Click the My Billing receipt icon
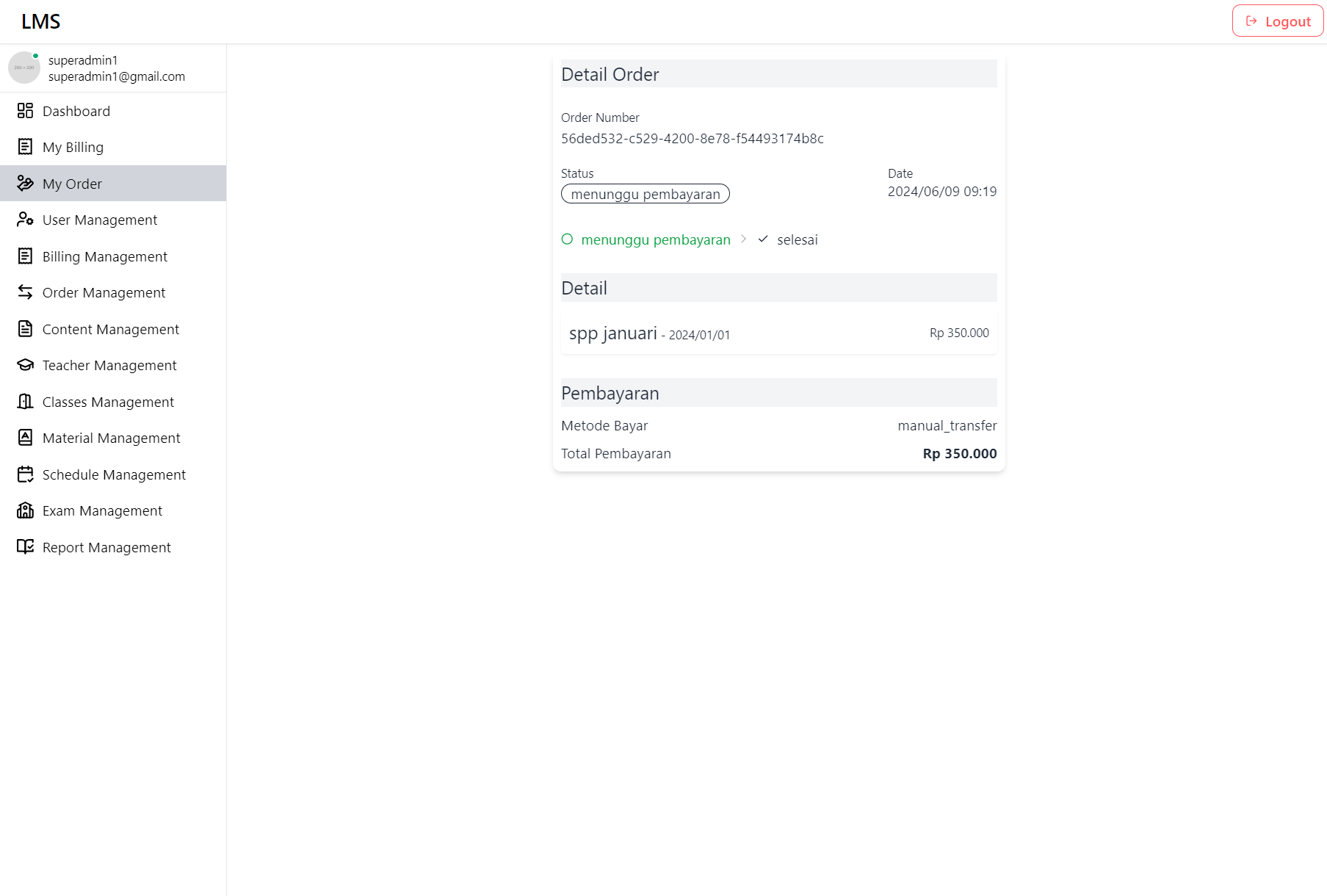1327x896 pixels. click(25, 147)
